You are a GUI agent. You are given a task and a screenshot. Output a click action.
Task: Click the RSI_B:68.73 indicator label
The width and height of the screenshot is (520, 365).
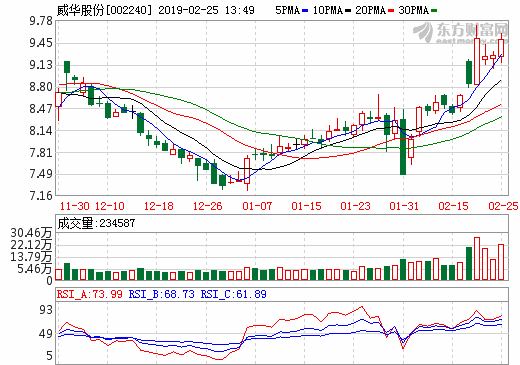pyautogui.click(x=162, y=294)
